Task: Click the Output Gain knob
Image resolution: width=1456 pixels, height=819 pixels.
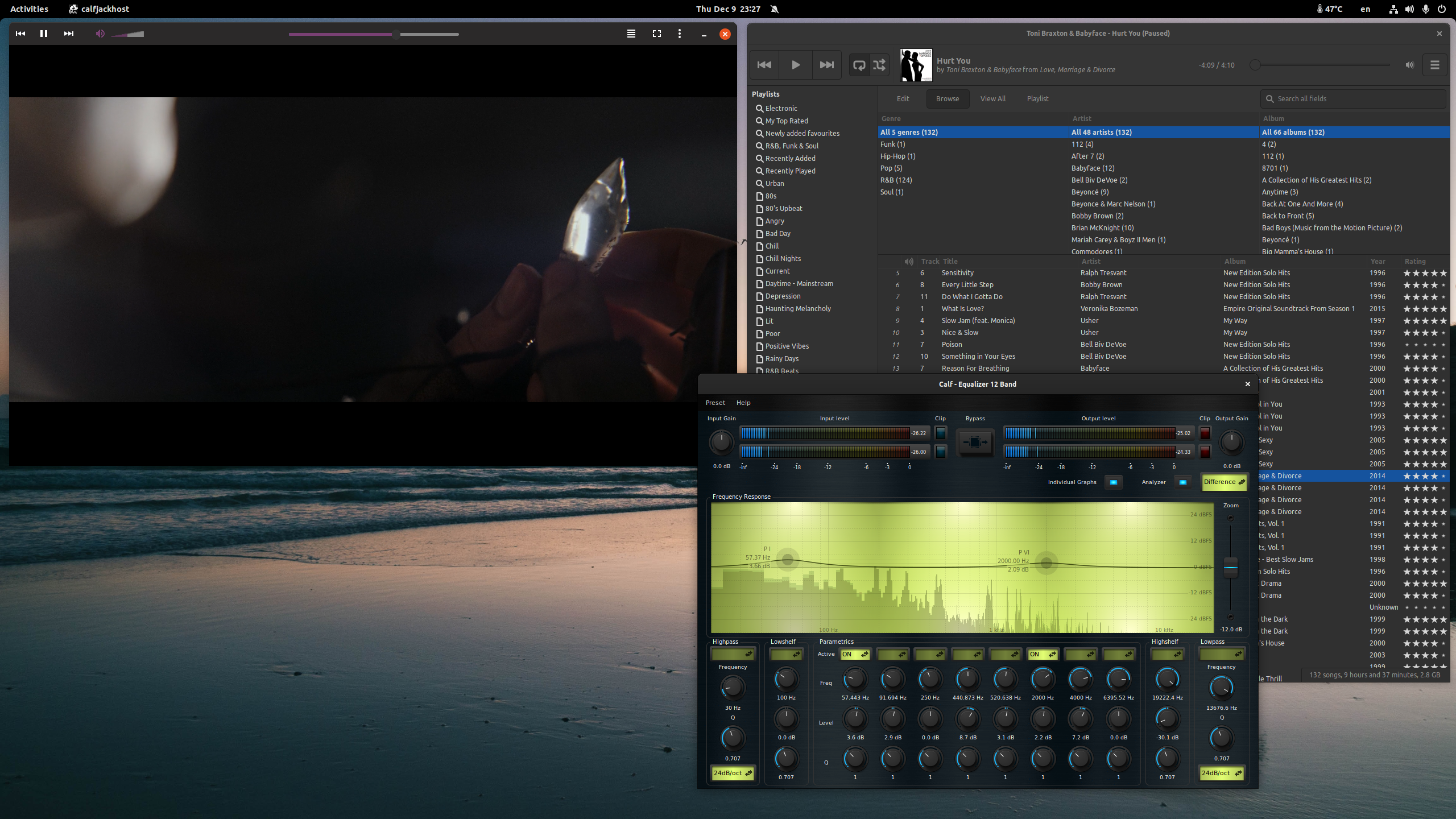Action: (1231, 442)
